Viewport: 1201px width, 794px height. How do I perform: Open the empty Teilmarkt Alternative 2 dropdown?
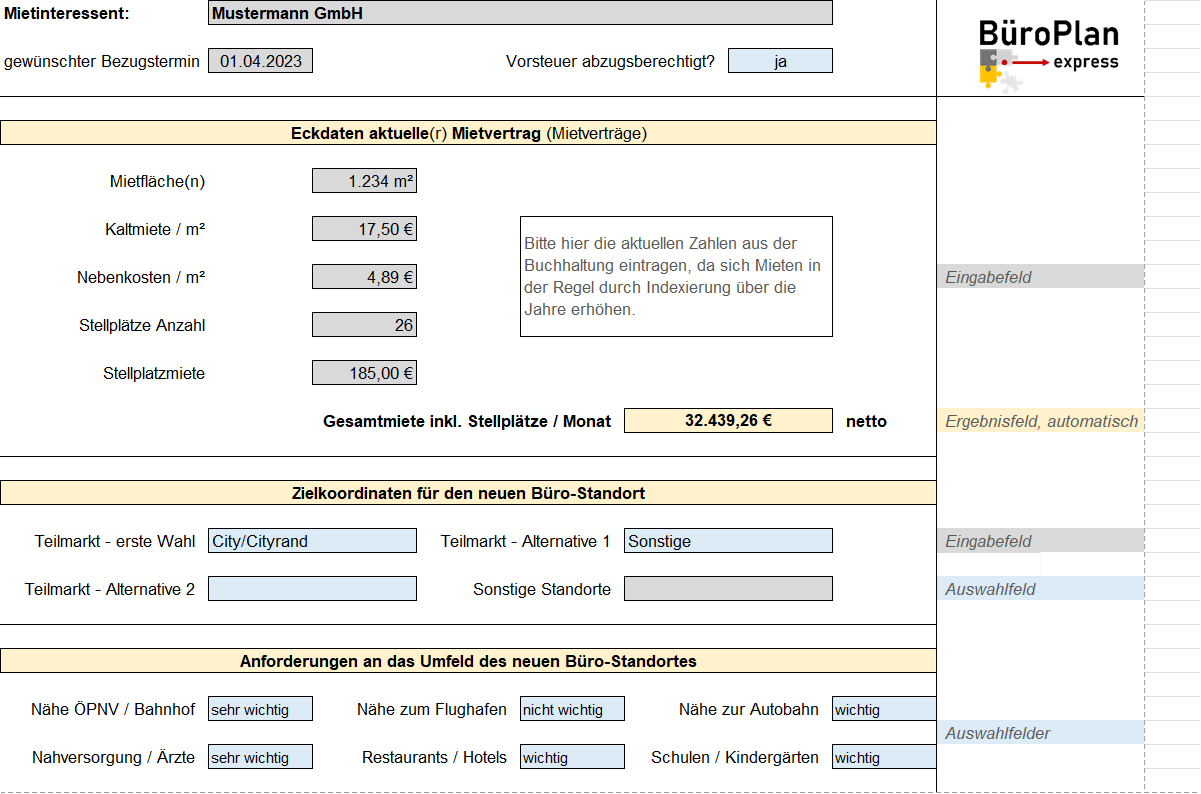pos(312,589)
